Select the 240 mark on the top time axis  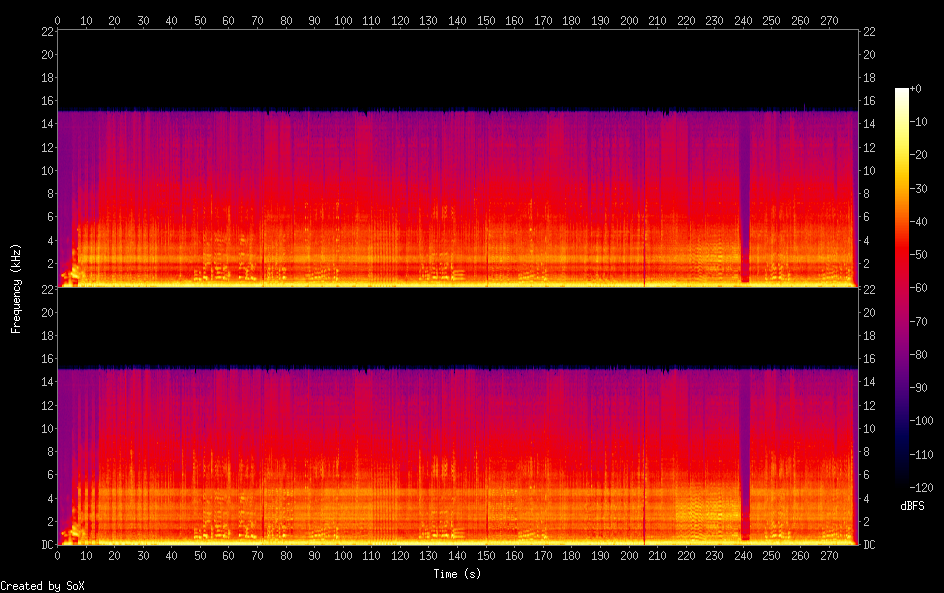743,20
